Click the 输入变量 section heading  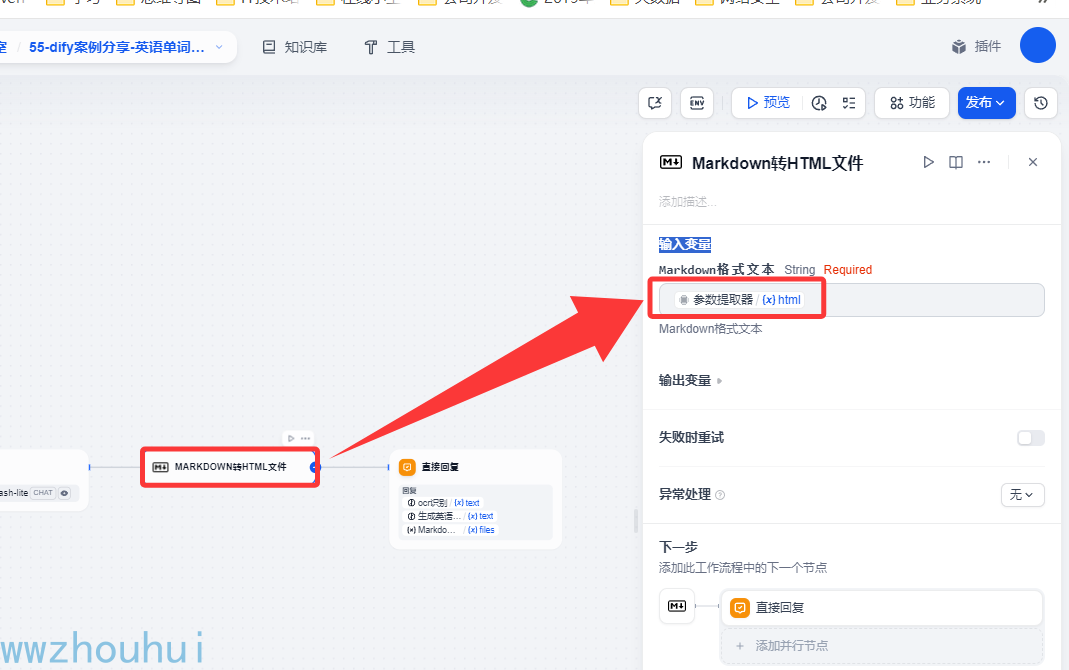[x=684, y=244]
